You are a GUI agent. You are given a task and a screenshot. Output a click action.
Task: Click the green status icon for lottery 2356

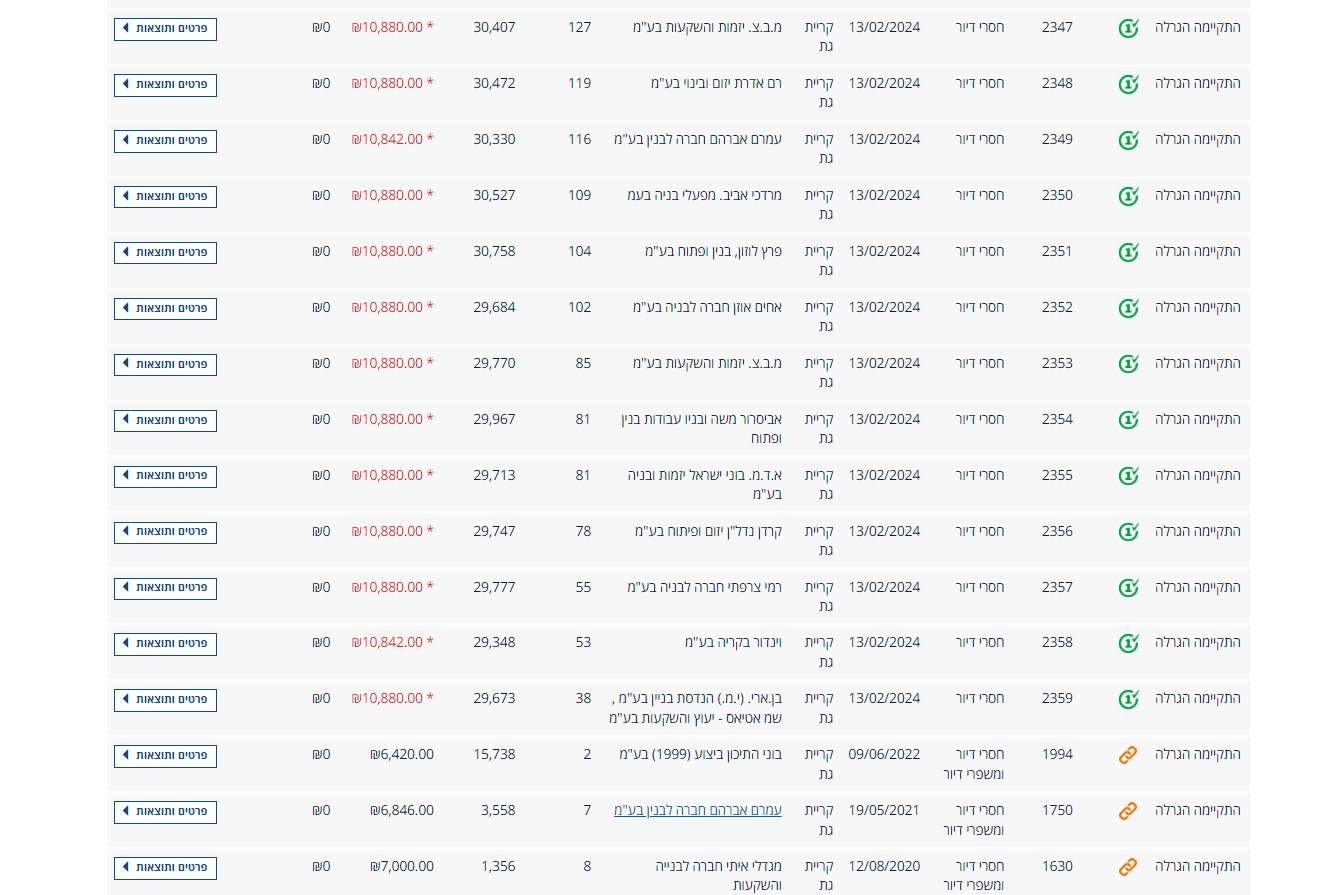click(x=1128, y=532)
